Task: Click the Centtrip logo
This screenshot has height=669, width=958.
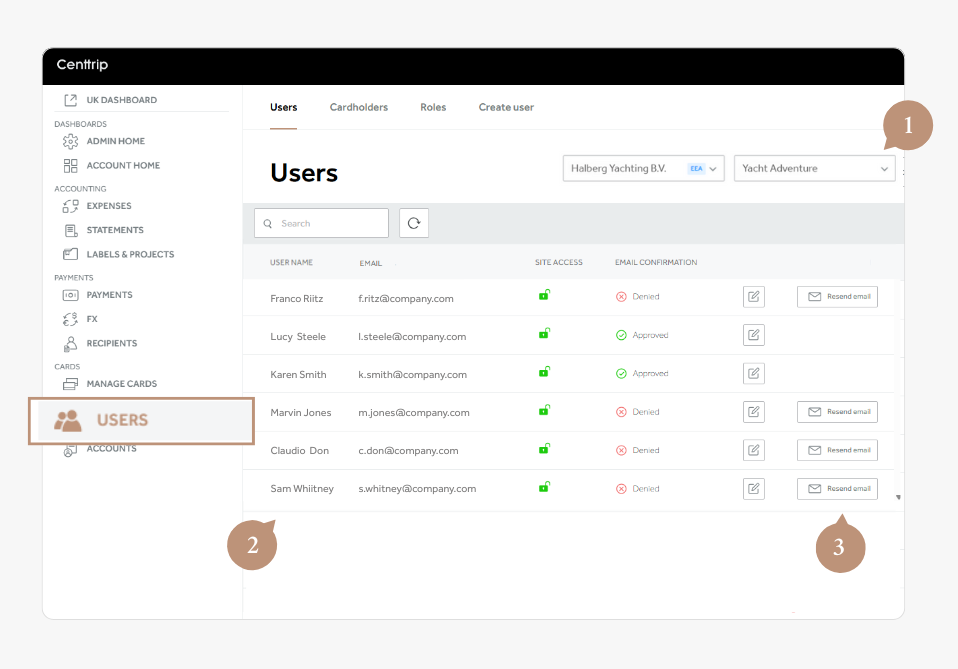Action: 82,65
